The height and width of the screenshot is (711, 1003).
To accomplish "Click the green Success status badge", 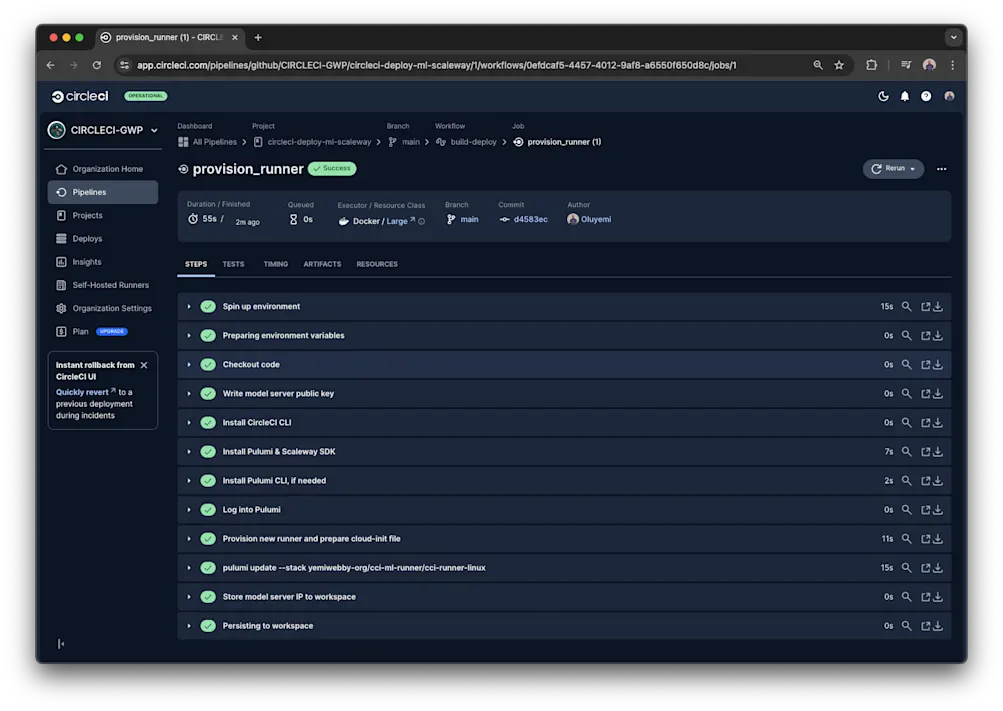I will (332, 169).
